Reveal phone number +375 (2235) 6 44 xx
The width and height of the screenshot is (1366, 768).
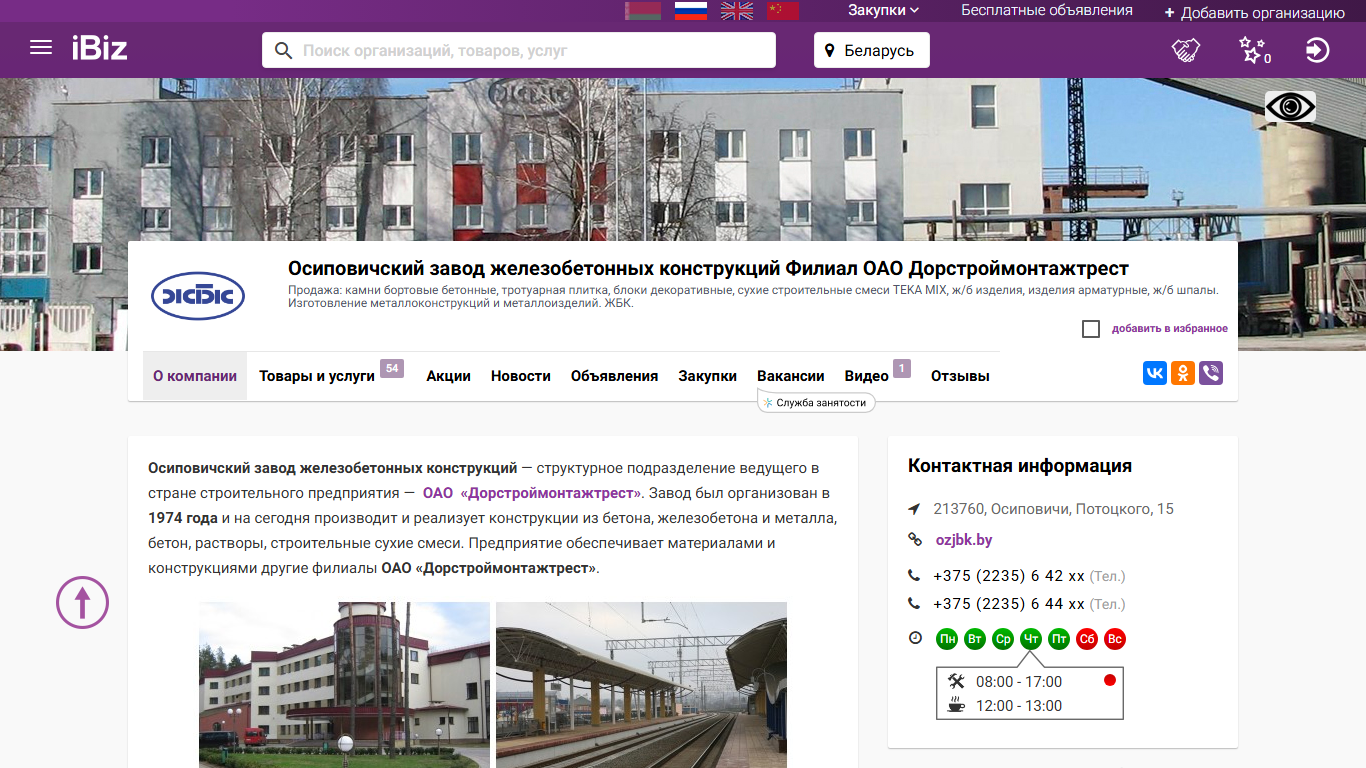pos(1009,604)
